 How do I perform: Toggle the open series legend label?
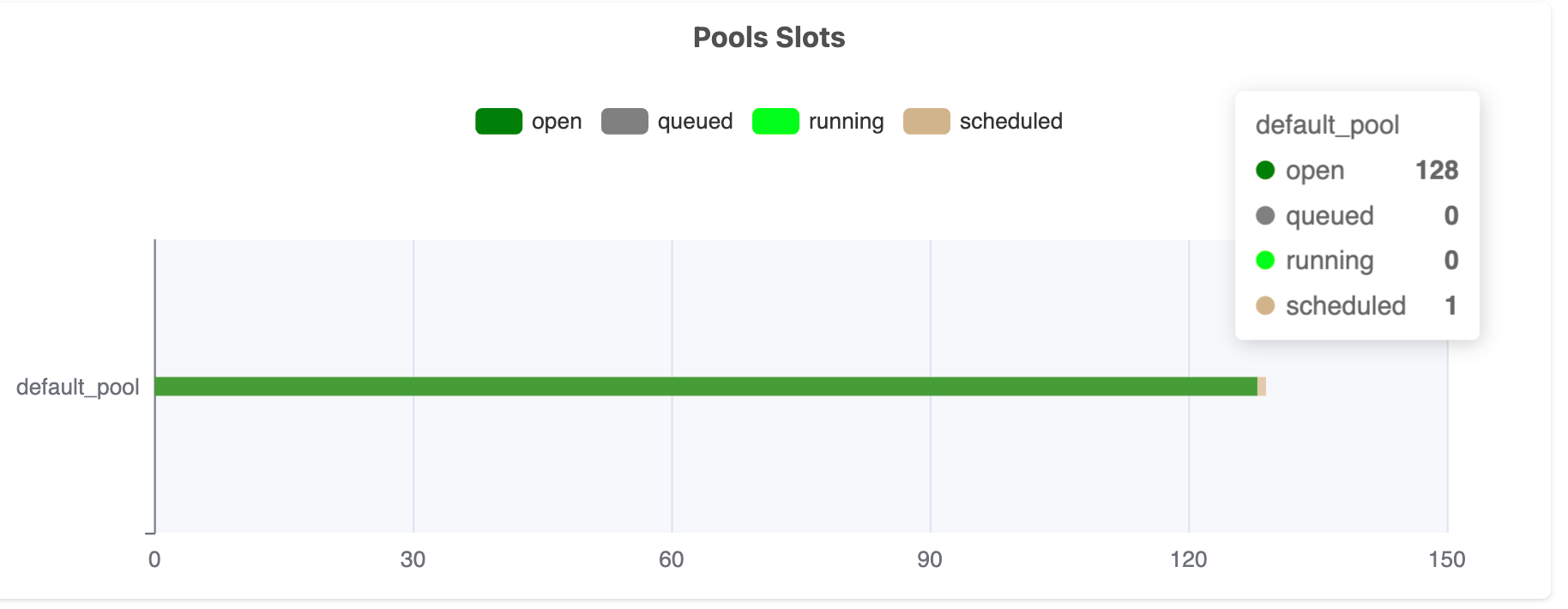click(556, 122)
